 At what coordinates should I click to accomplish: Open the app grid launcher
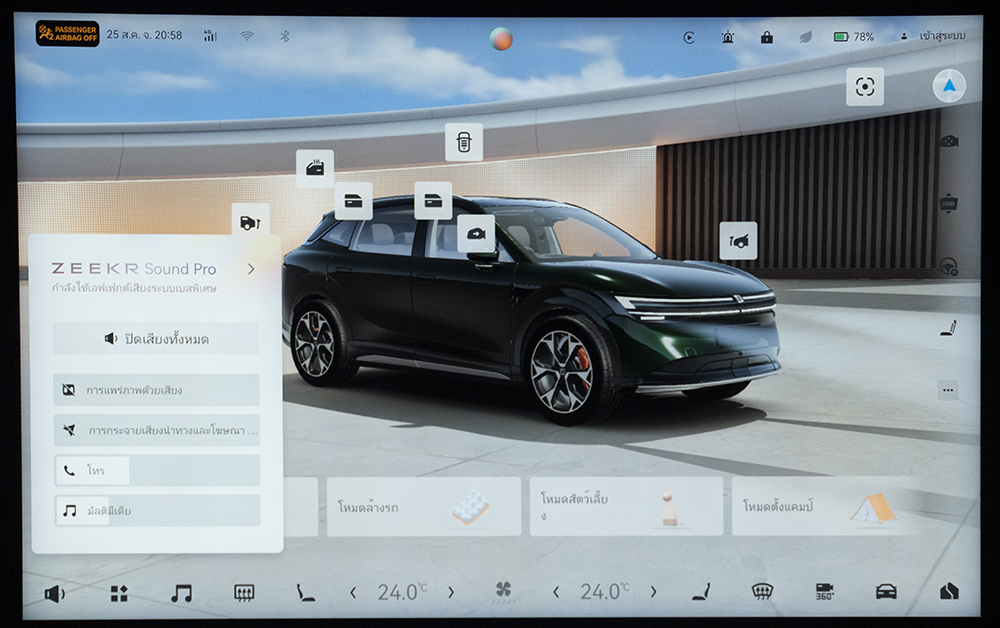[x=119, y=593]
